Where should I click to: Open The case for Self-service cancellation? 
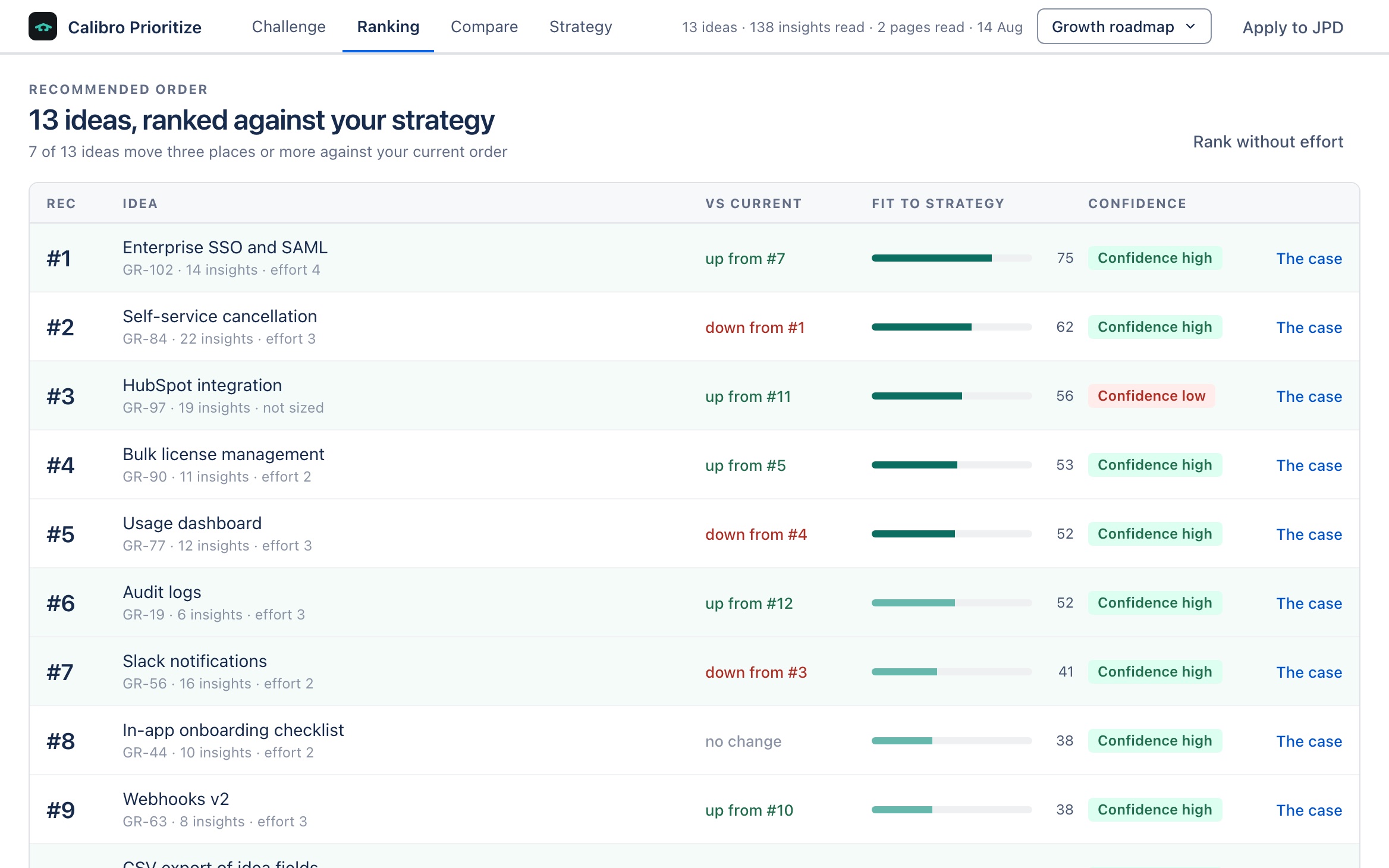[x=1309, y=328]
